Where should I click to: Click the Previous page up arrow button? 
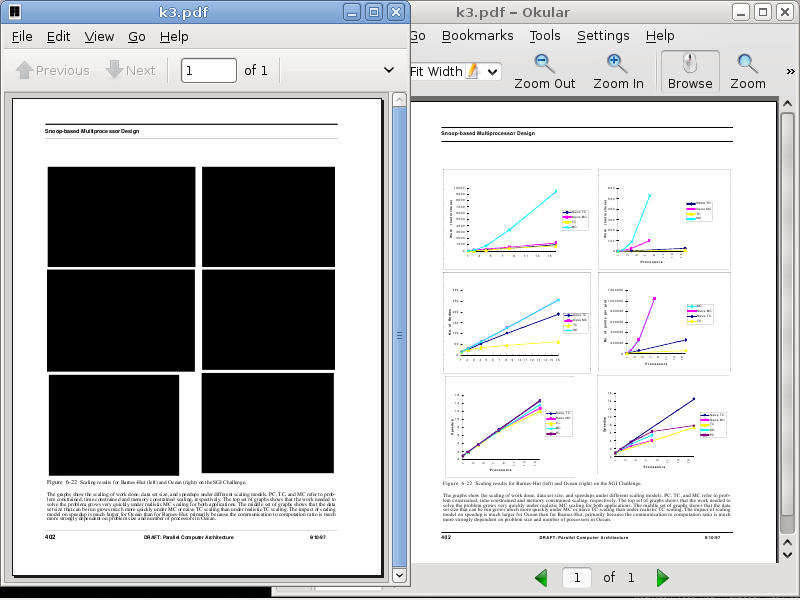53,71
